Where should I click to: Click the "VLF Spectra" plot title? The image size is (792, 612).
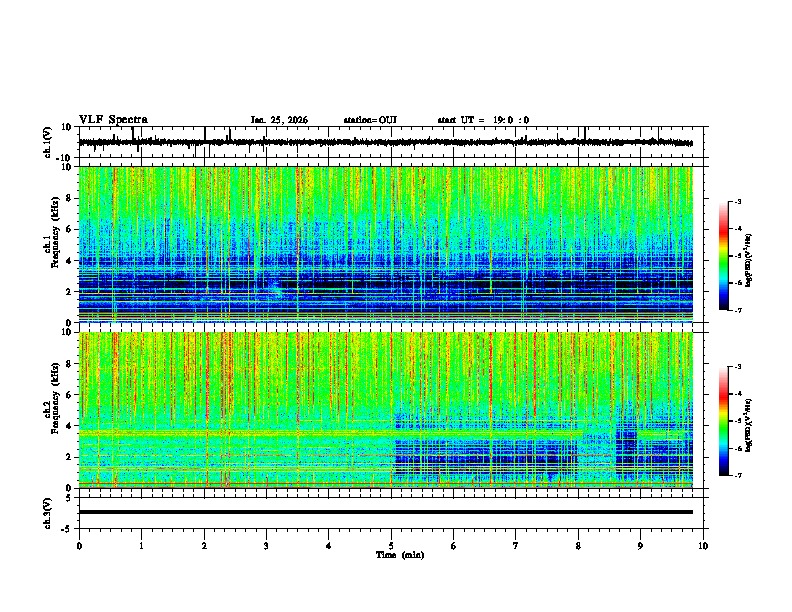pyautogui.click(x=113, y=120)
